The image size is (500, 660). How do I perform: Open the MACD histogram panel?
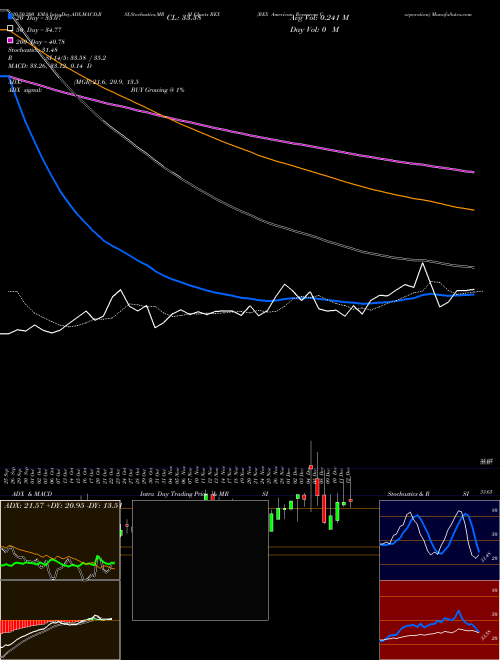click(60, 620)
